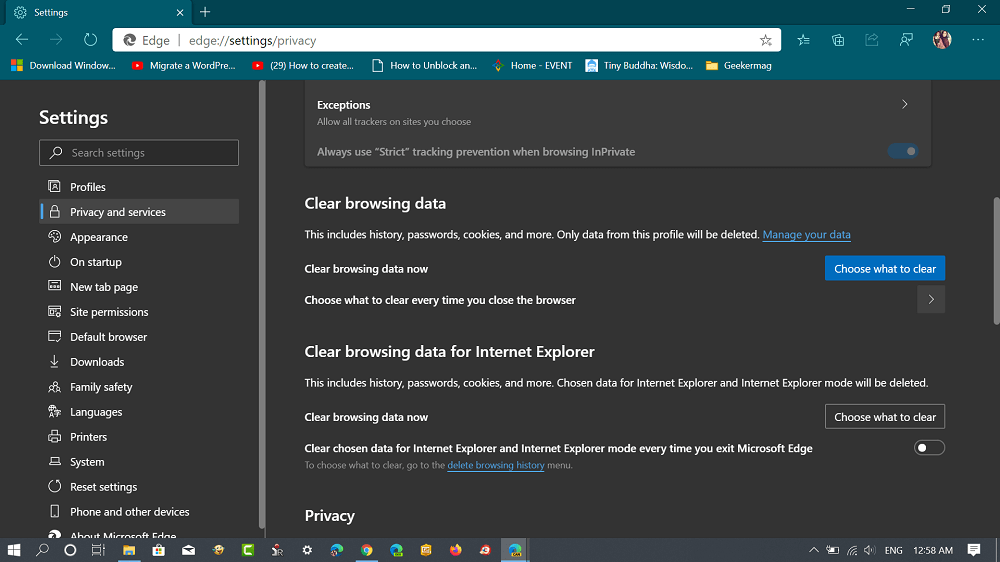The height and width of the screenshot is (562, 1000).
Task: Open On startup settings section
Action: coord(140,262)
